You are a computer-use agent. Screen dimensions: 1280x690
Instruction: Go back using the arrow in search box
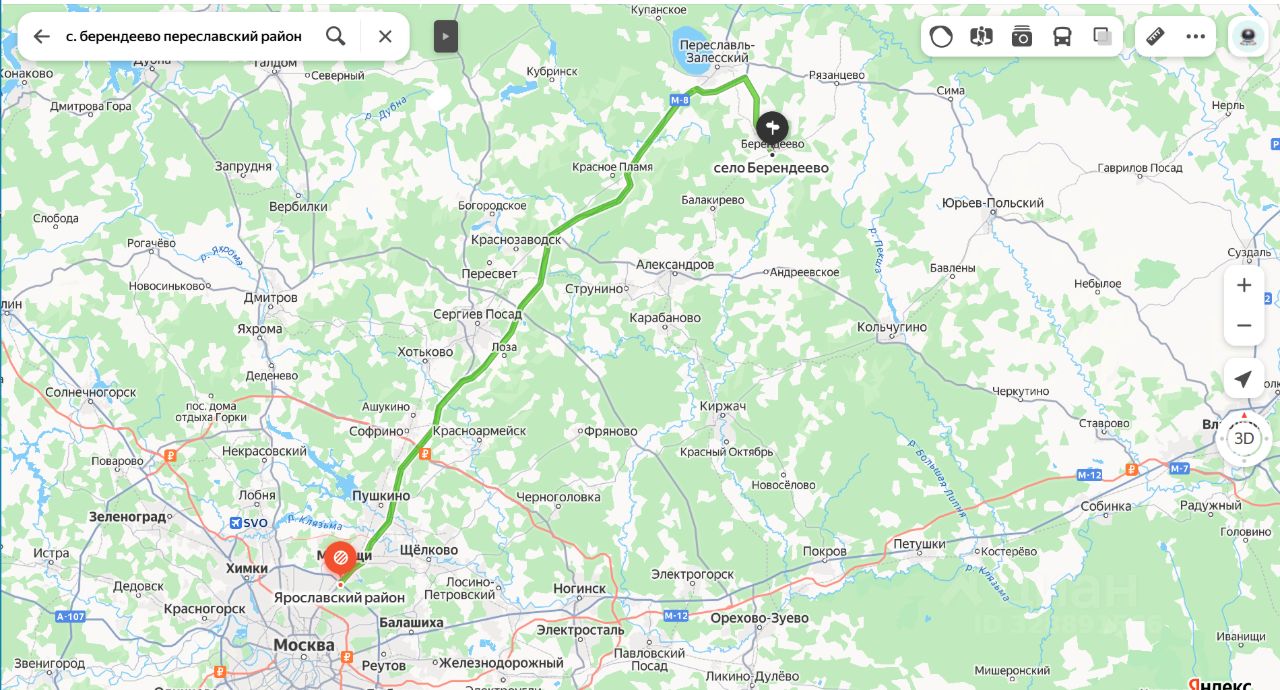pos(41,36)
